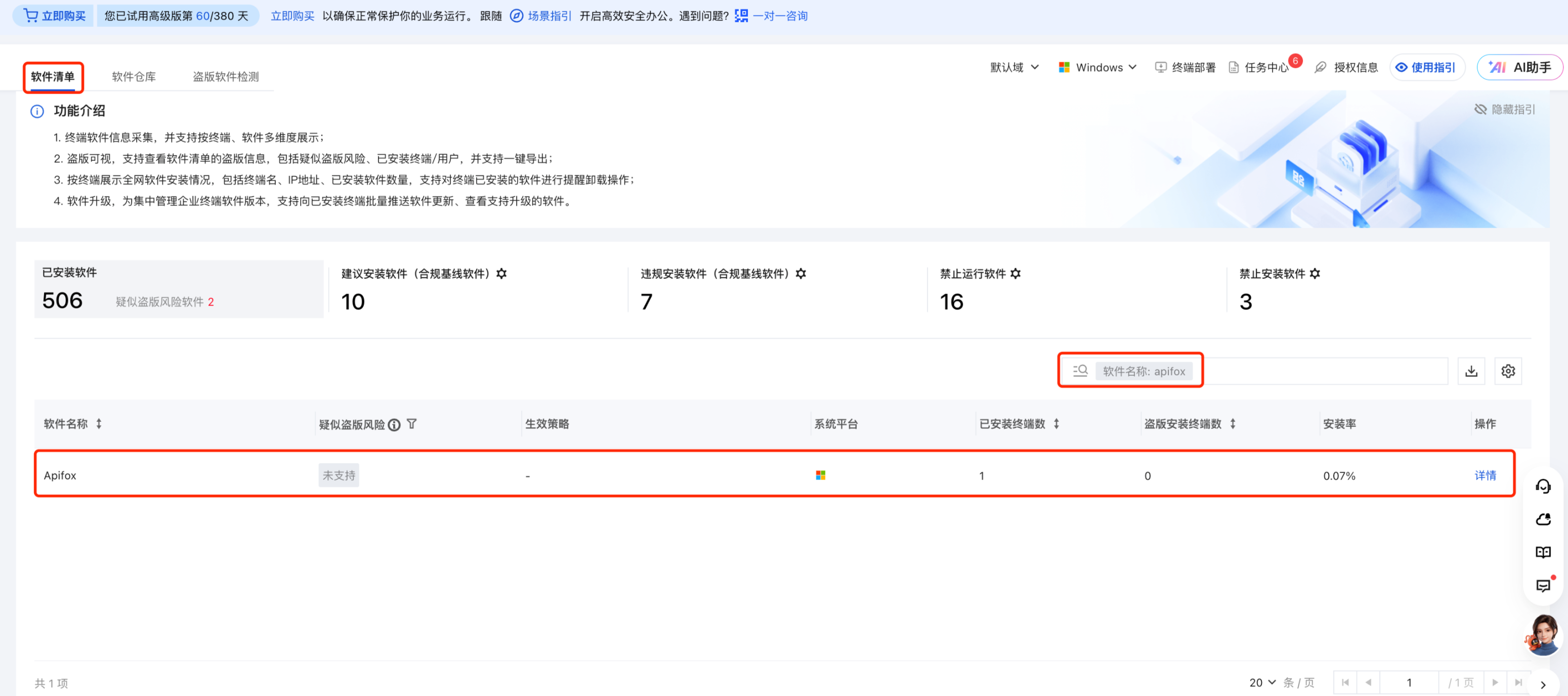
Task: Open gear settings for 禁止运行软件
Action: (1015, 274)
